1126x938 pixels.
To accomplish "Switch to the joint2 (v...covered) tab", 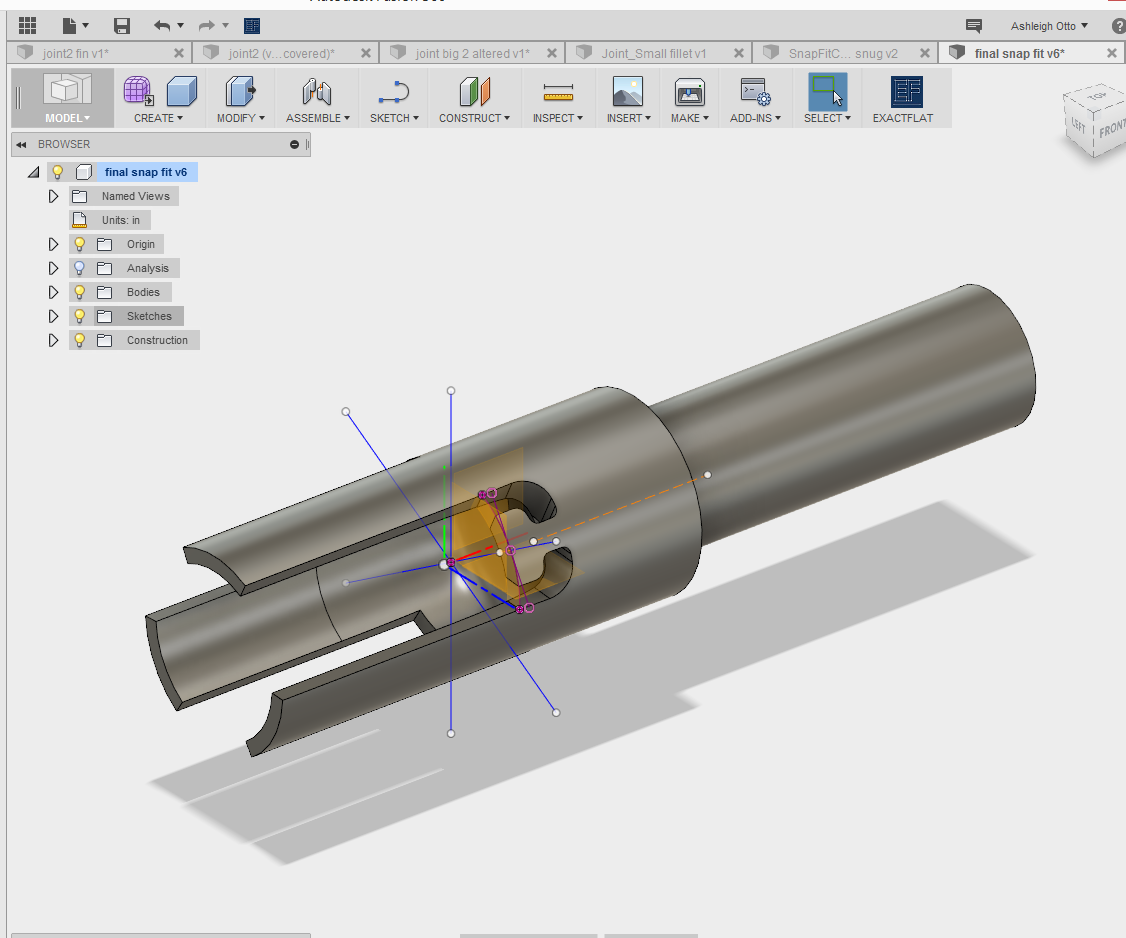I will 282,53.
